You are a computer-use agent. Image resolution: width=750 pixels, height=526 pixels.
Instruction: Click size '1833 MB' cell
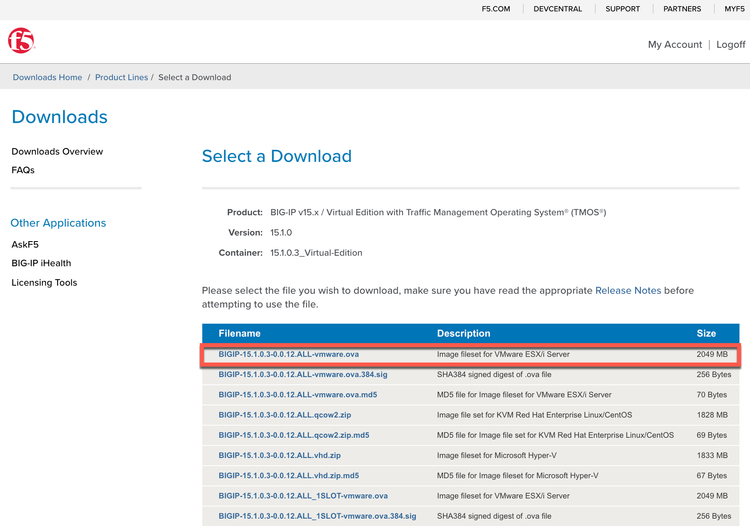[x=712, y=455]
